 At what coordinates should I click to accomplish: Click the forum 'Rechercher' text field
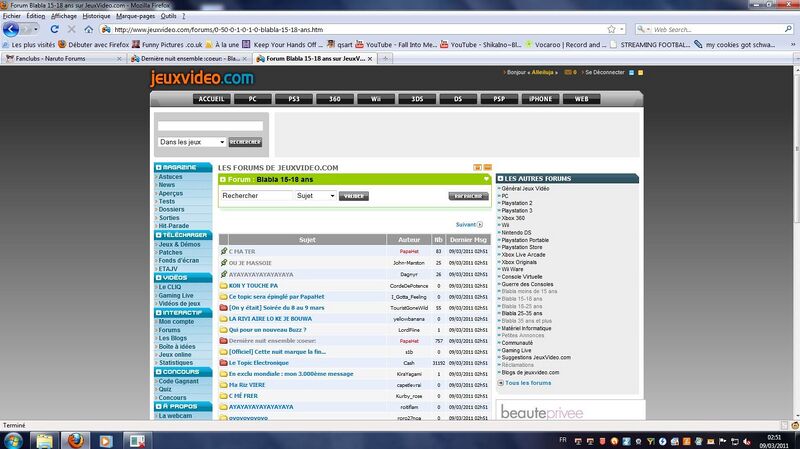(256, 196)
